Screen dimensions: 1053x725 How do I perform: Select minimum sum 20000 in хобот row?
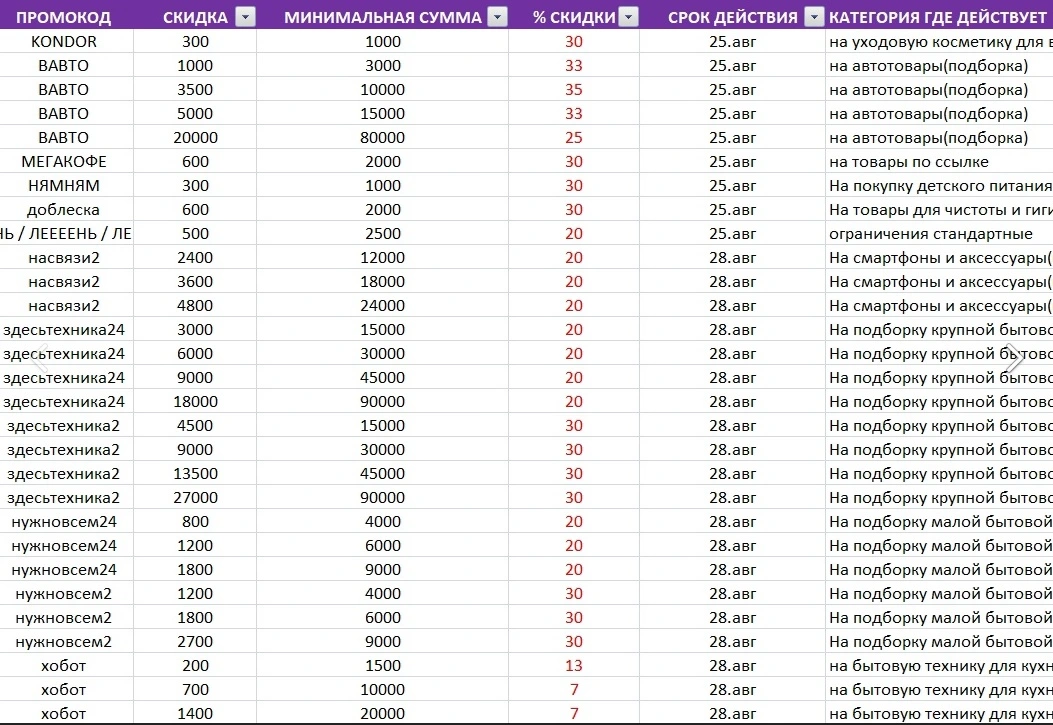tap(383, 714)
